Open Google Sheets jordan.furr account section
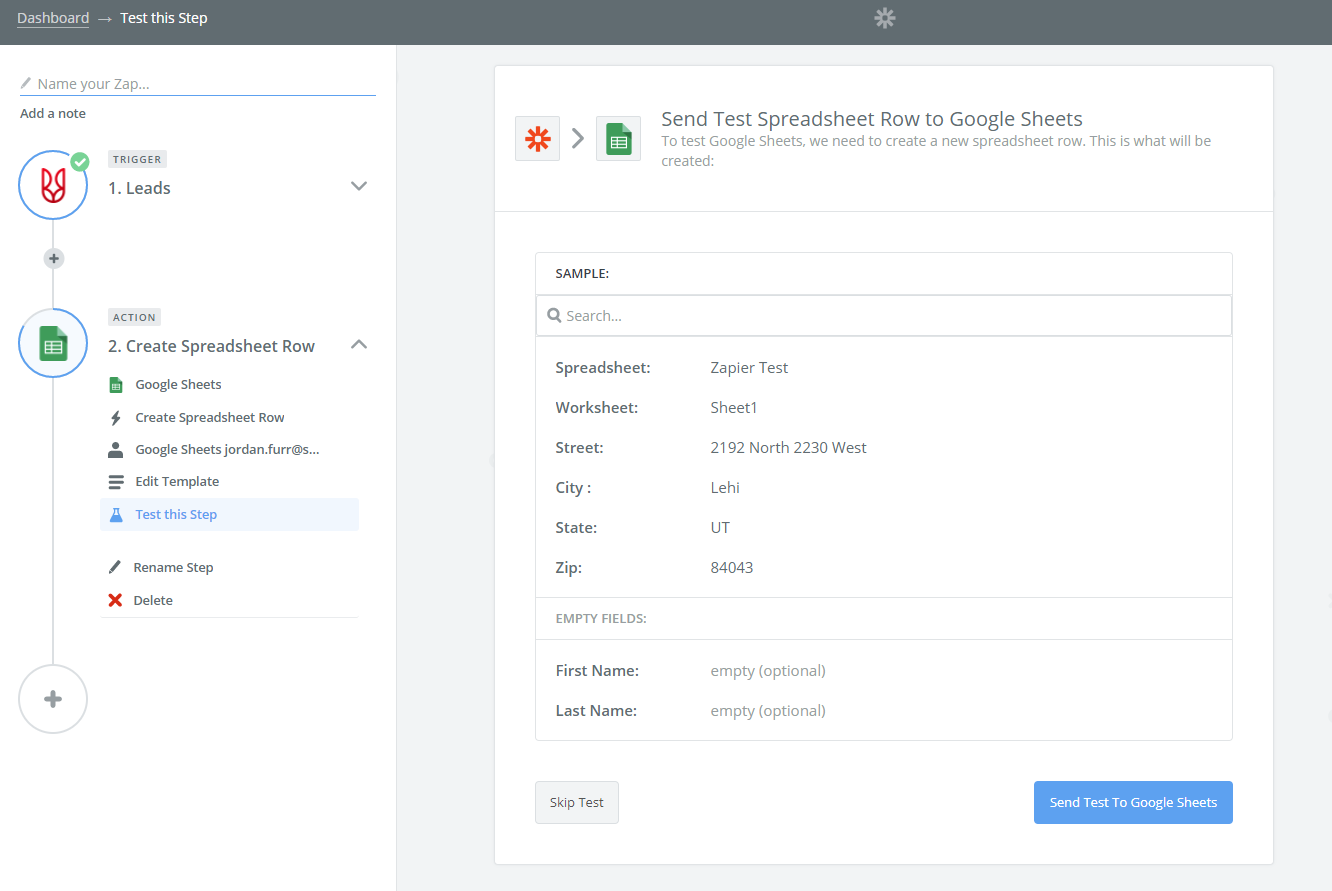 (x=229, y=449)
